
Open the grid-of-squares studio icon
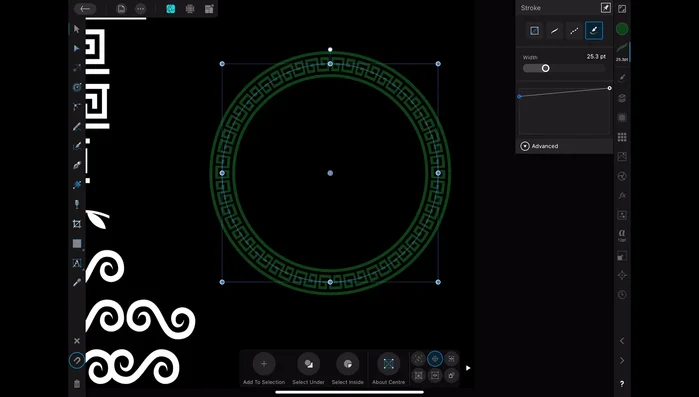coord(622,137)
